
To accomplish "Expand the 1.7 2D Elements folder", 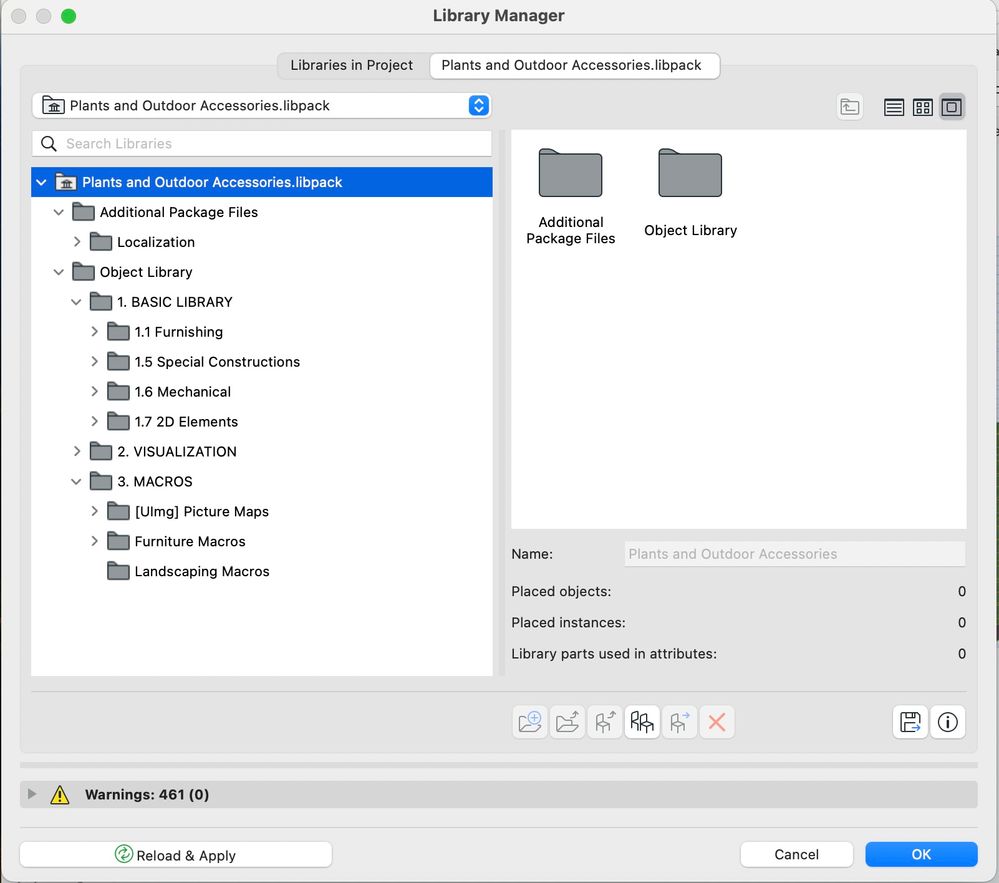I will [94, 422].
